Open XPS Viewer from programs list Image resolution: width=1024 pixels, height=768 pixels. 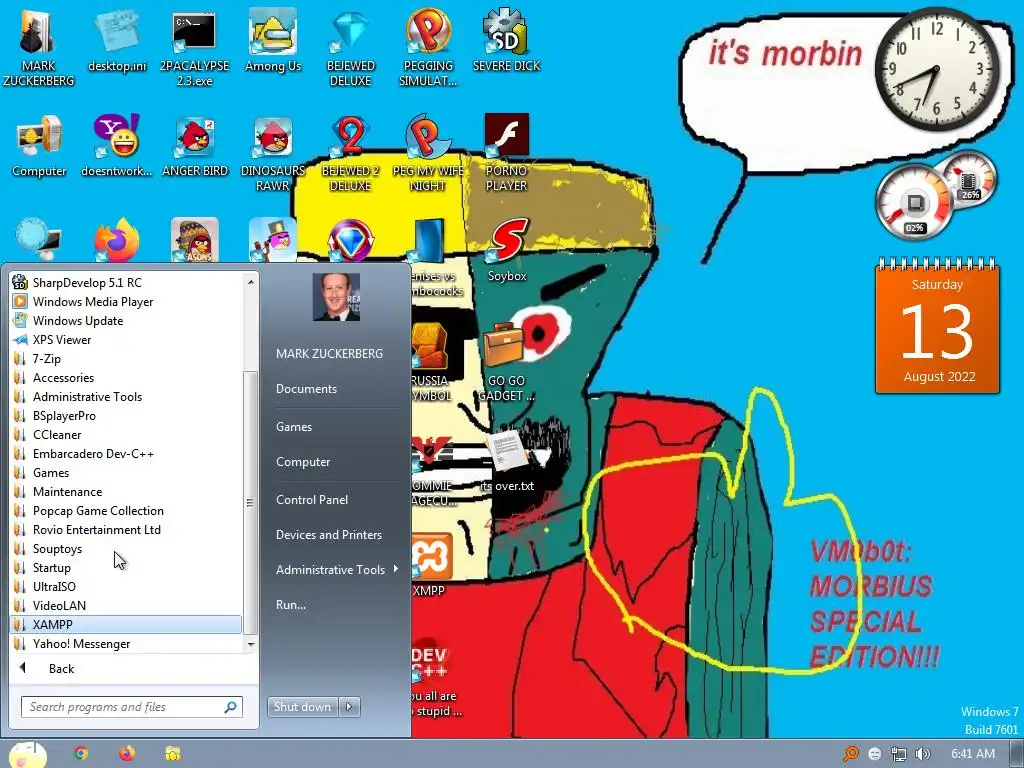[125, 340]
